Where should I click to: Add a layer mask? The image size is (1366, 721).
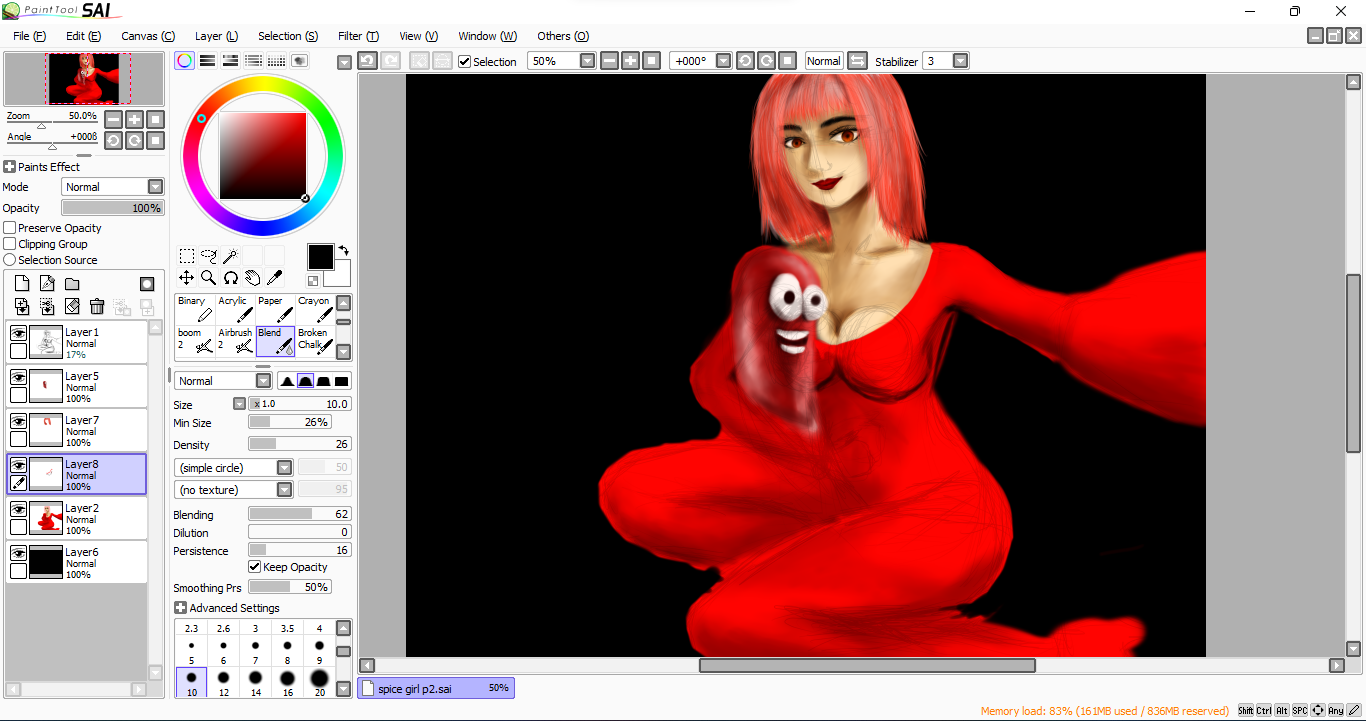point(147,284)
